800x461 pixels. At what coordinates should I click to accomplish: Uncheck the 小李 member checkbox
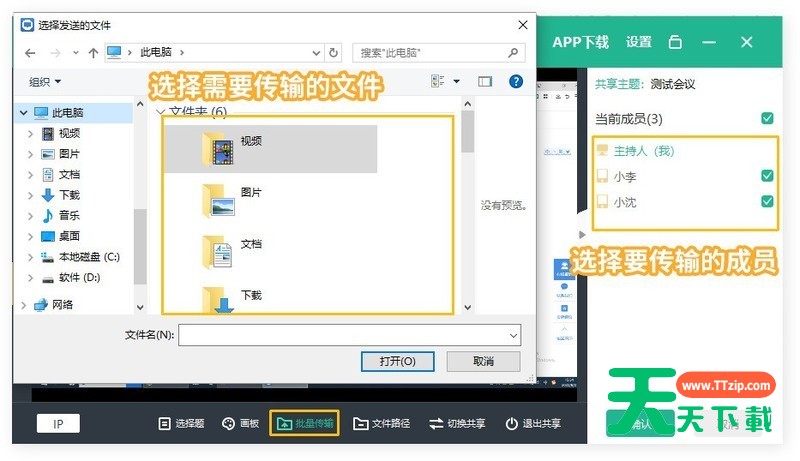767,176
